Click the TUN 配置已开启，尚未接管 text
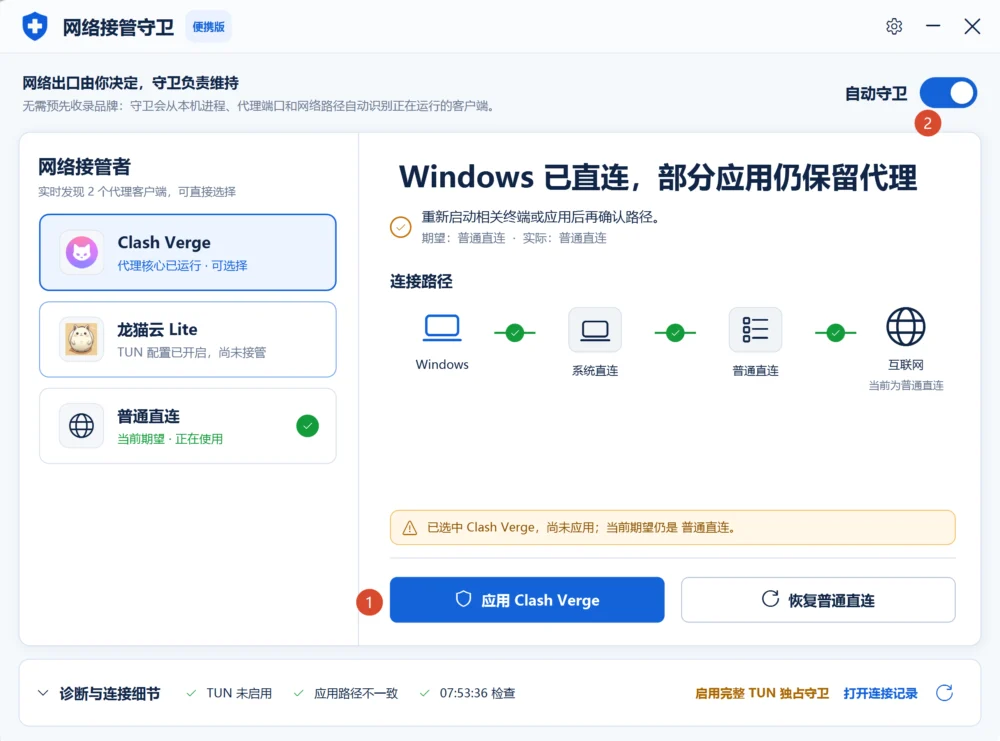This screenshot has height=741, width=1000. click(x=191, y=352)
